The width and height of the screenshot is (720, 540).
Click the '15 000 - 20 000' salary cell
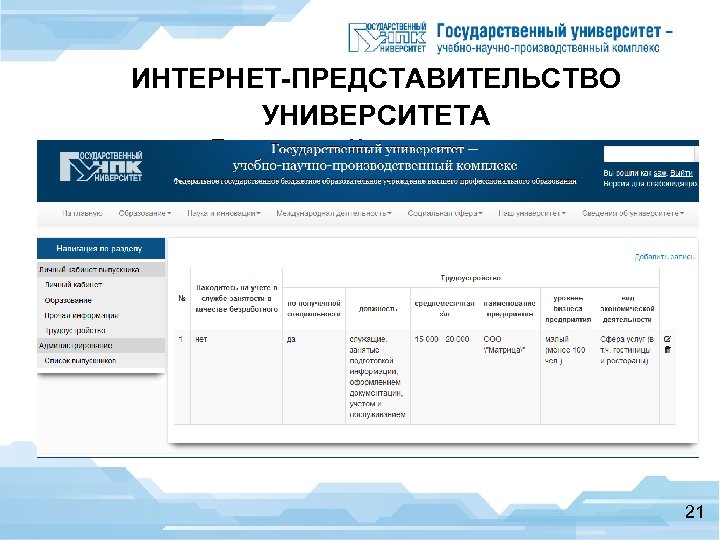(x=442, y=339)
